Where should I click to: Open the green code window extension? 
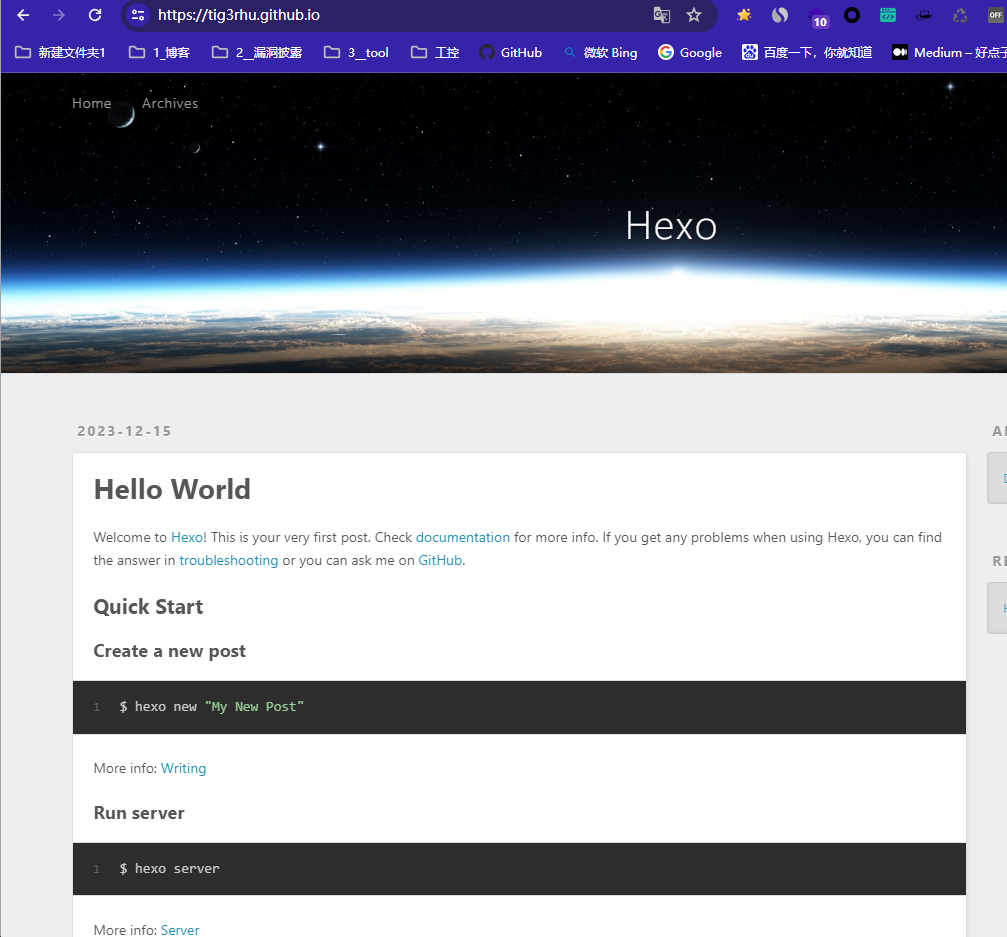[x=888, y=15]
